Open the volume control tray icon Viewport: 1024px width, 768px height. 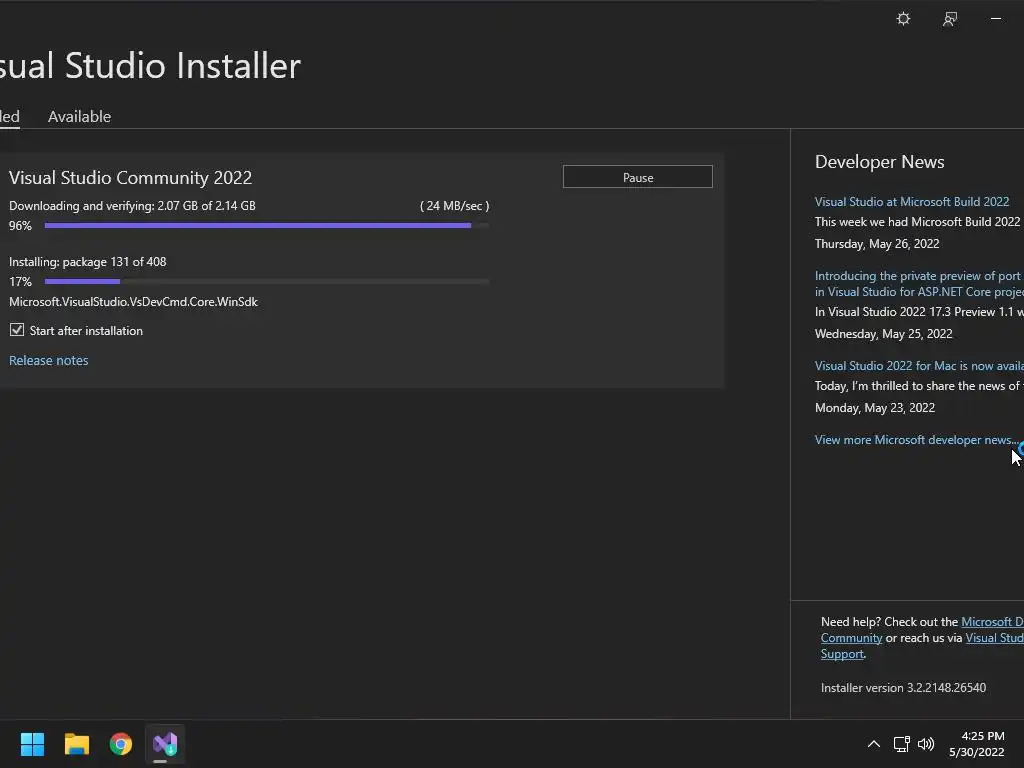[926, 744]
